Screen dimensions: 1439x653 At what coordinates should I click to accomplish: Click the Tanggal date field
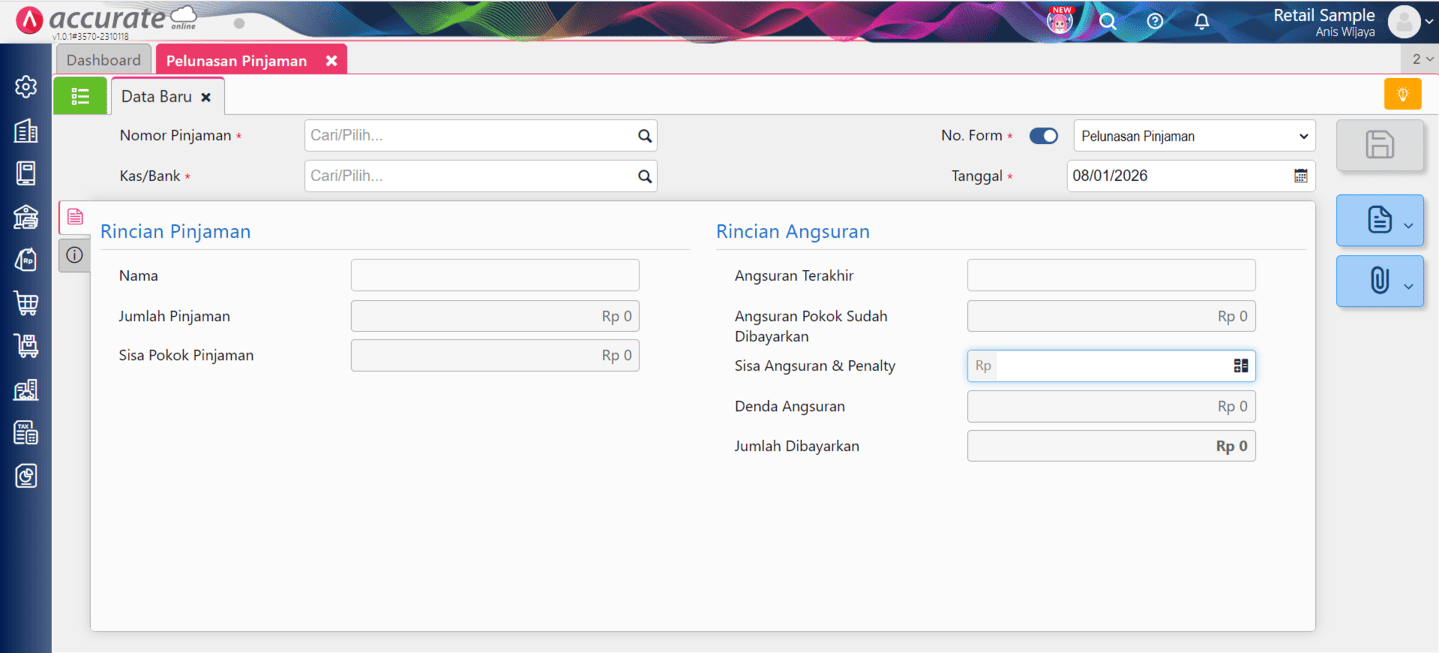pyautogui.click(x=1191, y=176)
